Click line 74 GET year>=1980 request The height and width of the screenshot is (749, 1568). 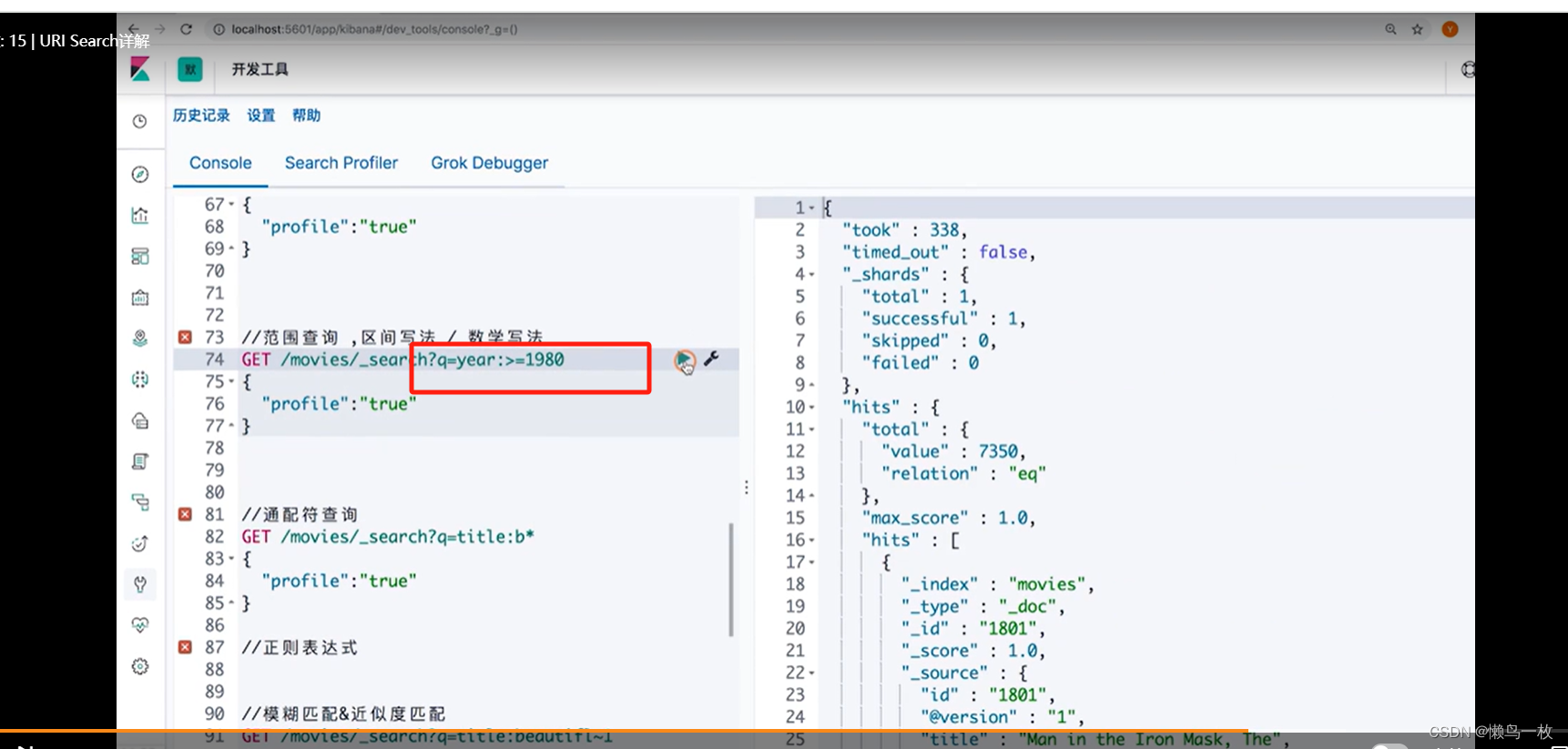click(x=402, y=359)
